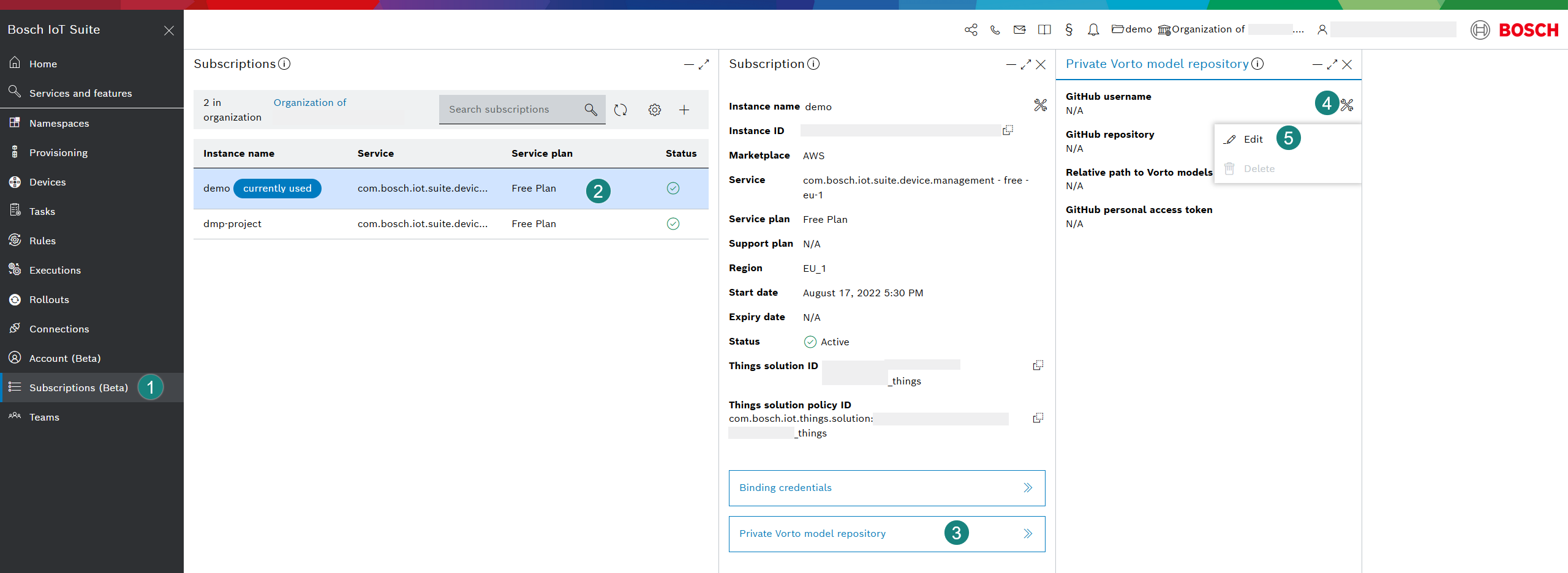Click the Subscriptions info icon
Viewport: 1568px width, 573px height.
point(284,64)
